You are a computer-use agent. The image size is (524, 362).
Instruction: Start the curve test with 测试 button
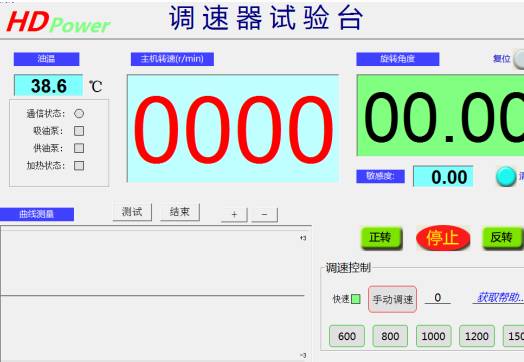pyautogui.click(x=132, y=212)
